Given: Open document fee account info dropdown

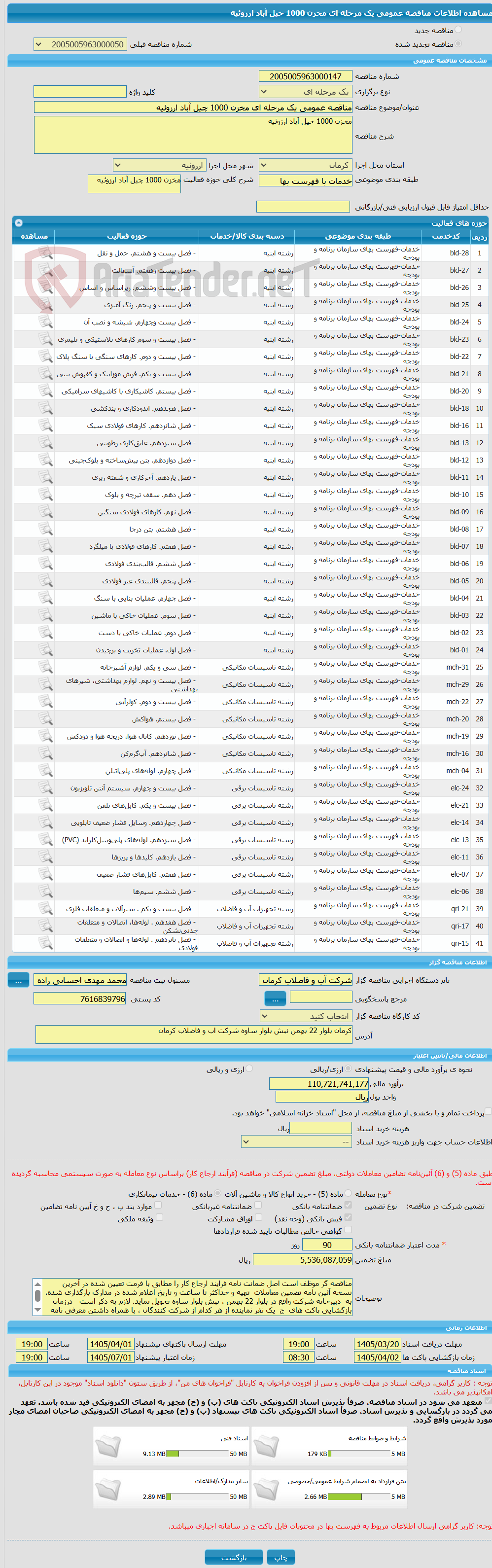Looking at the screenshot, I should (297, 1142).
